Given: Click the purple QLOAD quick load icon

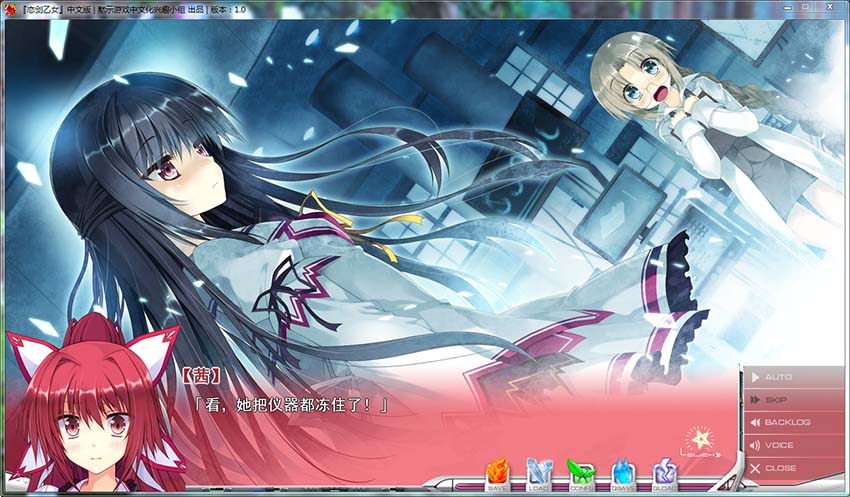Looking at the screenshot, I should click(x=665, y=474).
